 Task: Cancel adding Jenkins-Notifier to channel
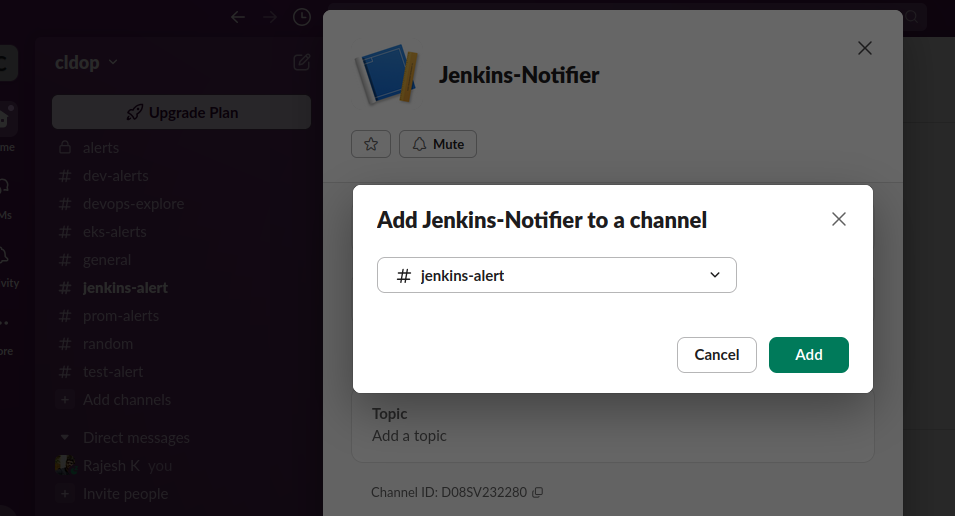click(716, 355)
